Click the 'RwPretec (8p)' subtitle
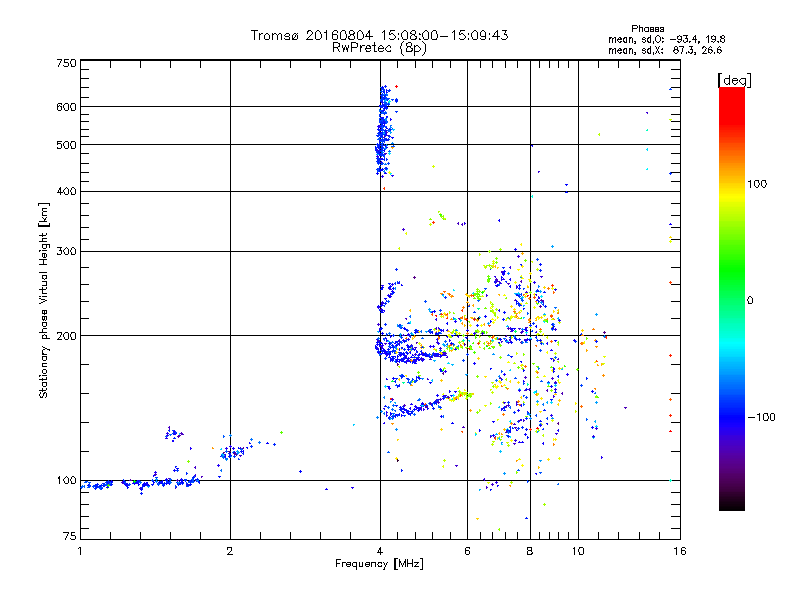Screen dimensions: 800x600 [379, 48]
